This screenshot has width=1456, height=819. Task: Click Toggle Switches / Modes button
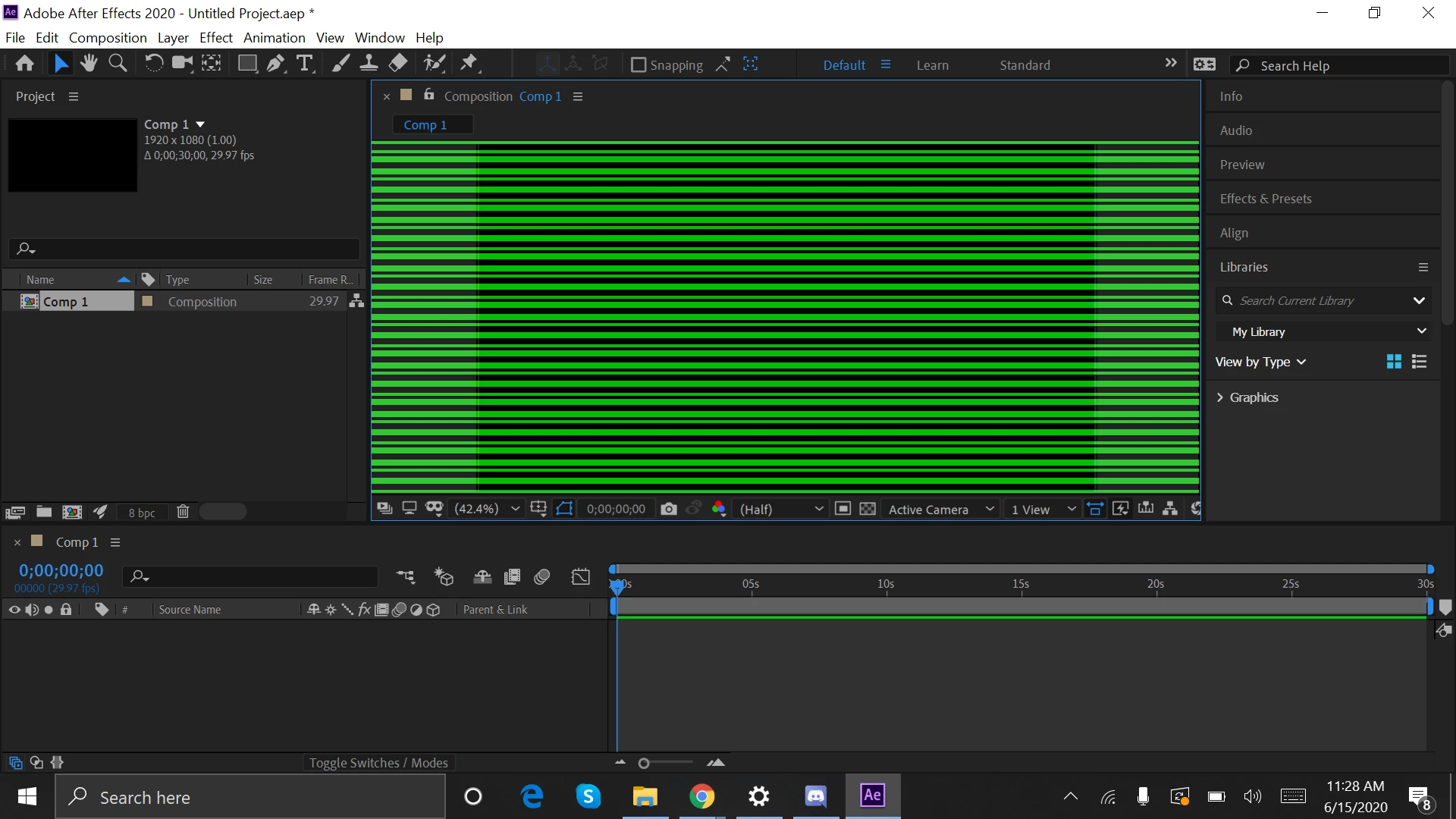coord(378,763)
